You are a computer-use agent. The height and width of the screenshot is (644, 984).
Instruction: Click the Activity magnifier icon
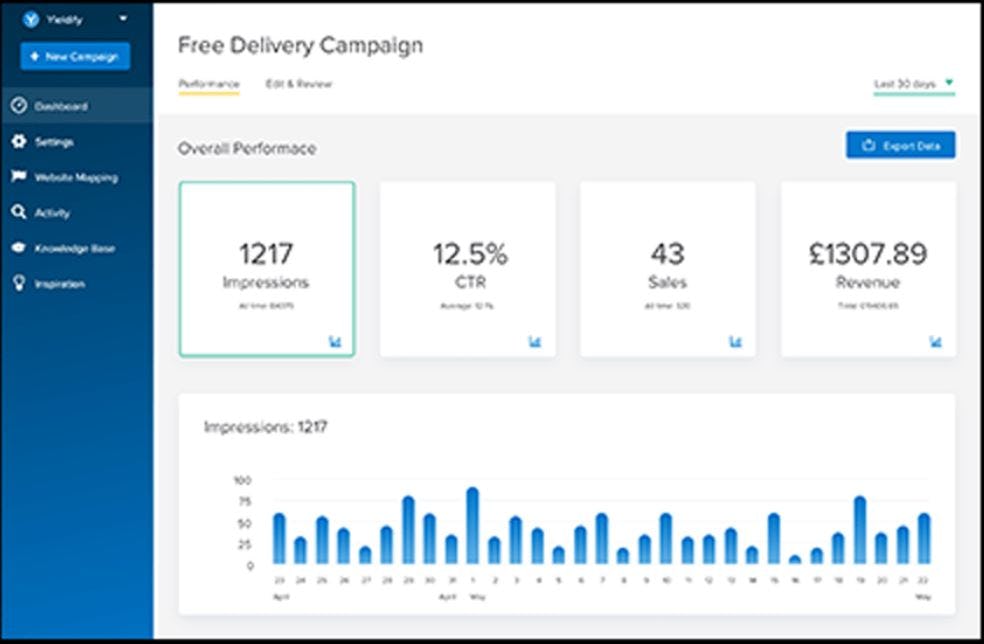tap(17, 212)
